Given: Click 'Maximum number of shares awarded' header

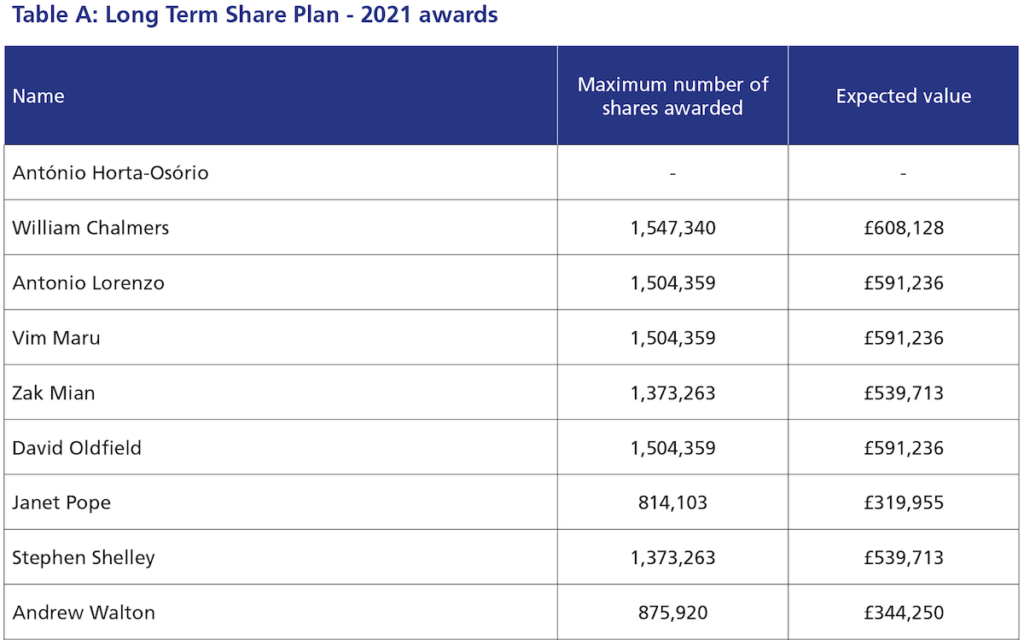Looking at the screenshot, I should point(672,96).
